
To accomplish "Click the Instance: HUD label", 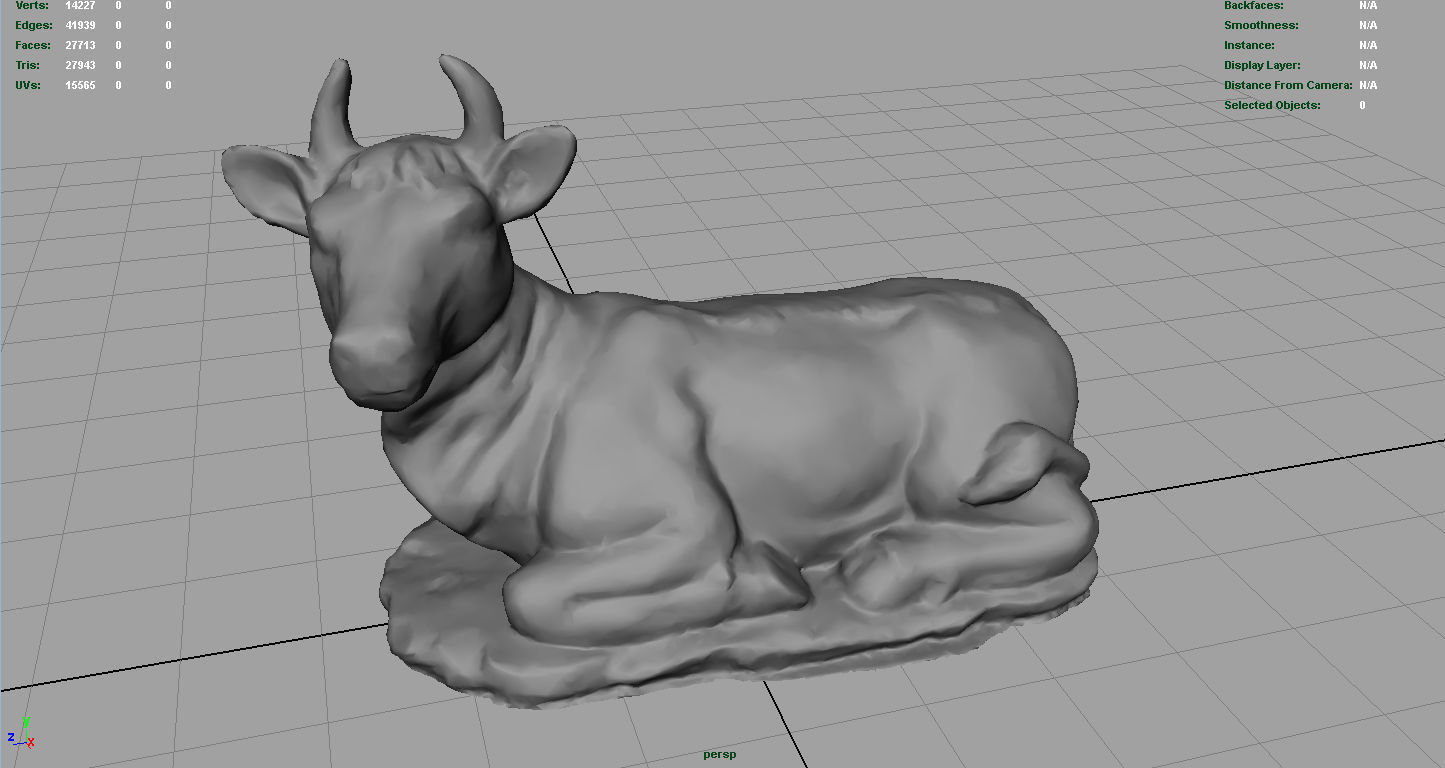I will (x=1249, y=45).
